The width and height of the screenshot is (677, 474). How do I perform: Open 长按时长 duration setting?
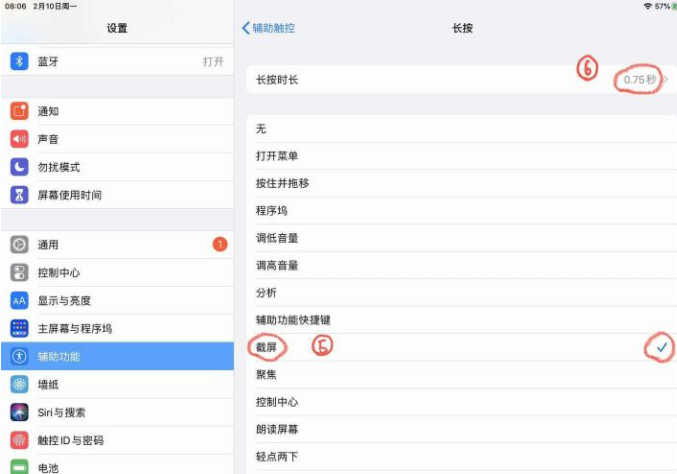[x=461, y=79]
